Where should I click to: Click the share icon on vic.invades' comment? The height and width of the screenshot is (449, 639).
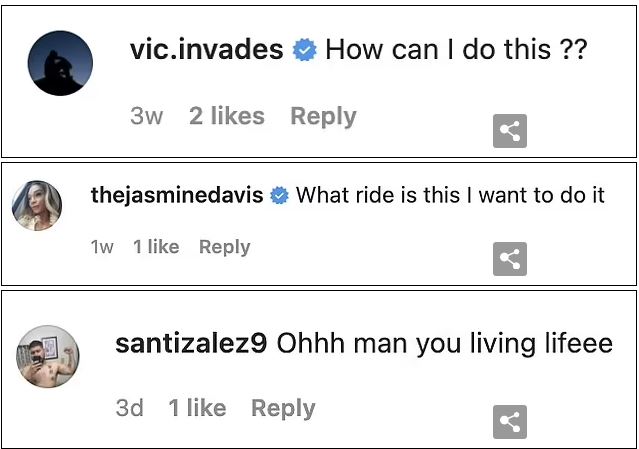coord(510,131)
